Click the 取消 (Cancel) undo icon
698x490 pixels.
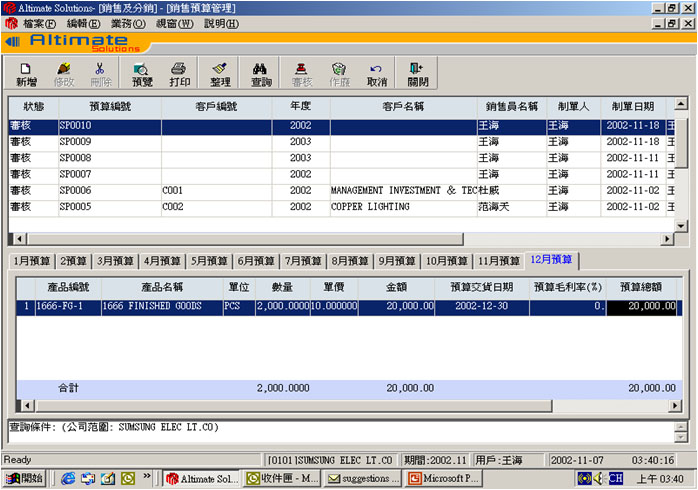[x=377, y=74]
